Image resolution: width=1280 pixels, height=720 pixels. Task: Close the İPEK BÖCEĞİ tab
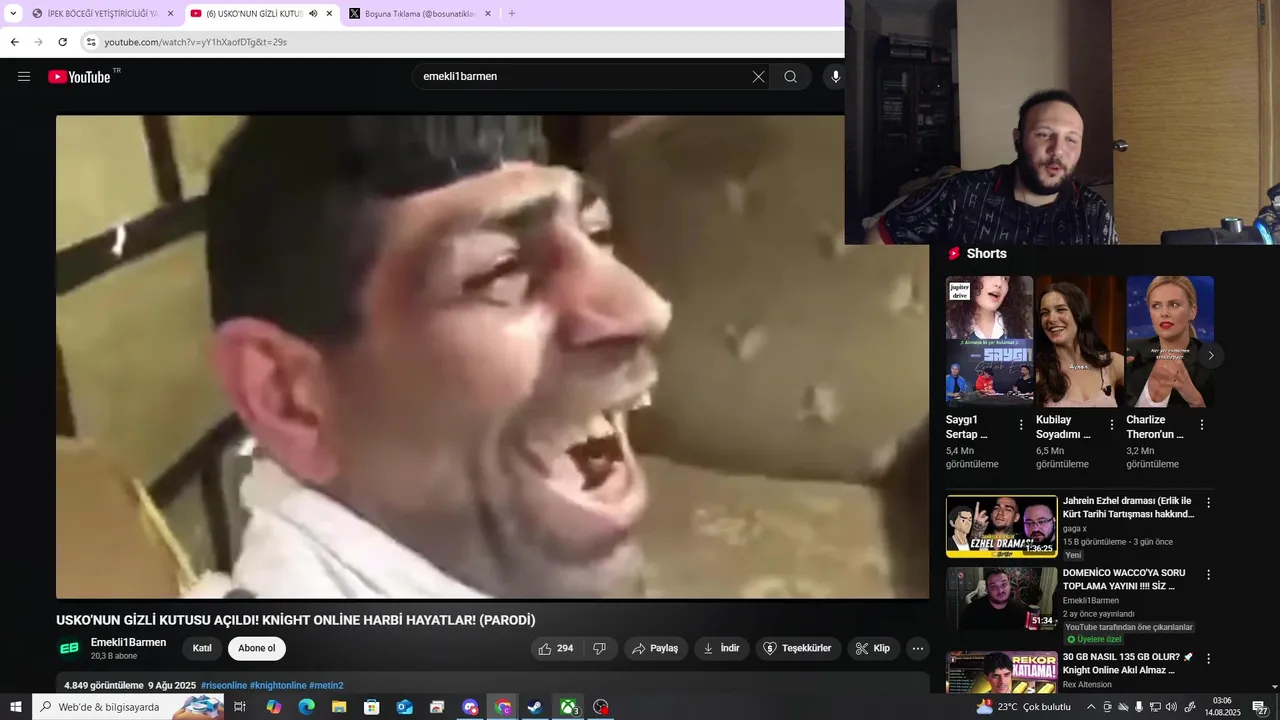(x=170, y=14)
